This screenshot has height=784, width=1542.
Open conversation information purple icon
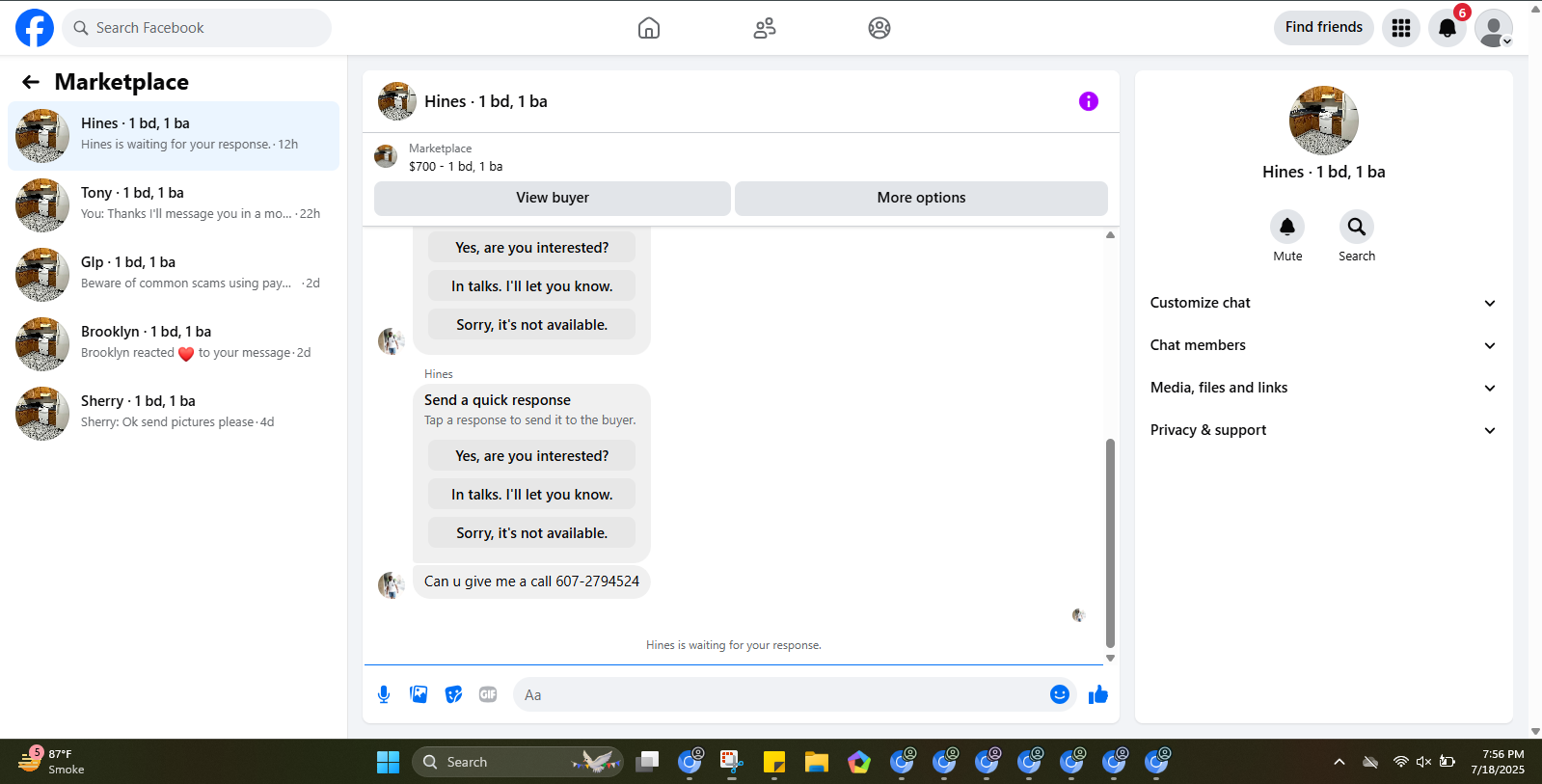tap(1089, 101)
